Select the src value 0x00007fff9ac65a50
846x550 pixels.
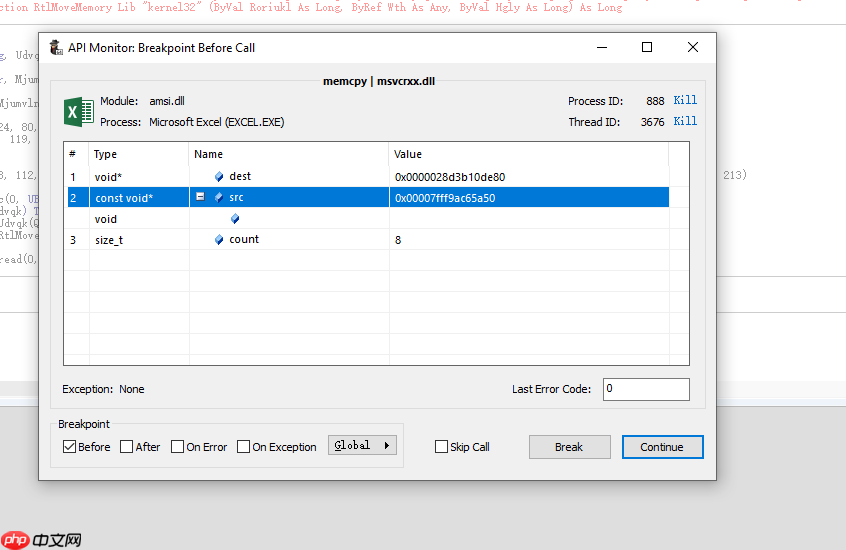(445, 198)
